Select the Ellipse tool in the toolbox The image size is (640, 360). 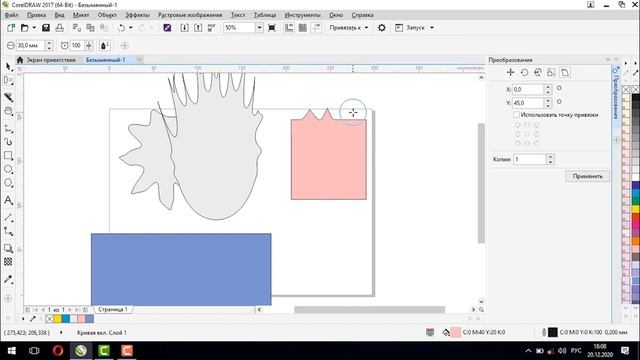[x=8, y=169]
